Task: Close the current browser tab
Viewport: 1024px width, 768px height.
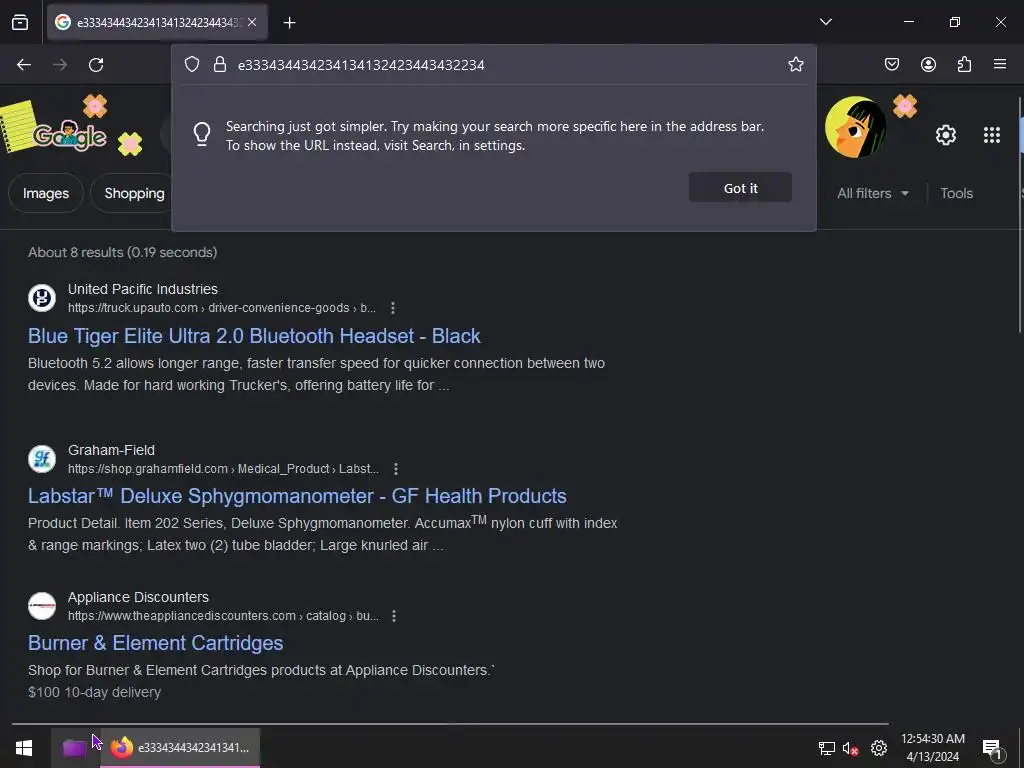Action: pyautogui.click(x=252, y=22)
